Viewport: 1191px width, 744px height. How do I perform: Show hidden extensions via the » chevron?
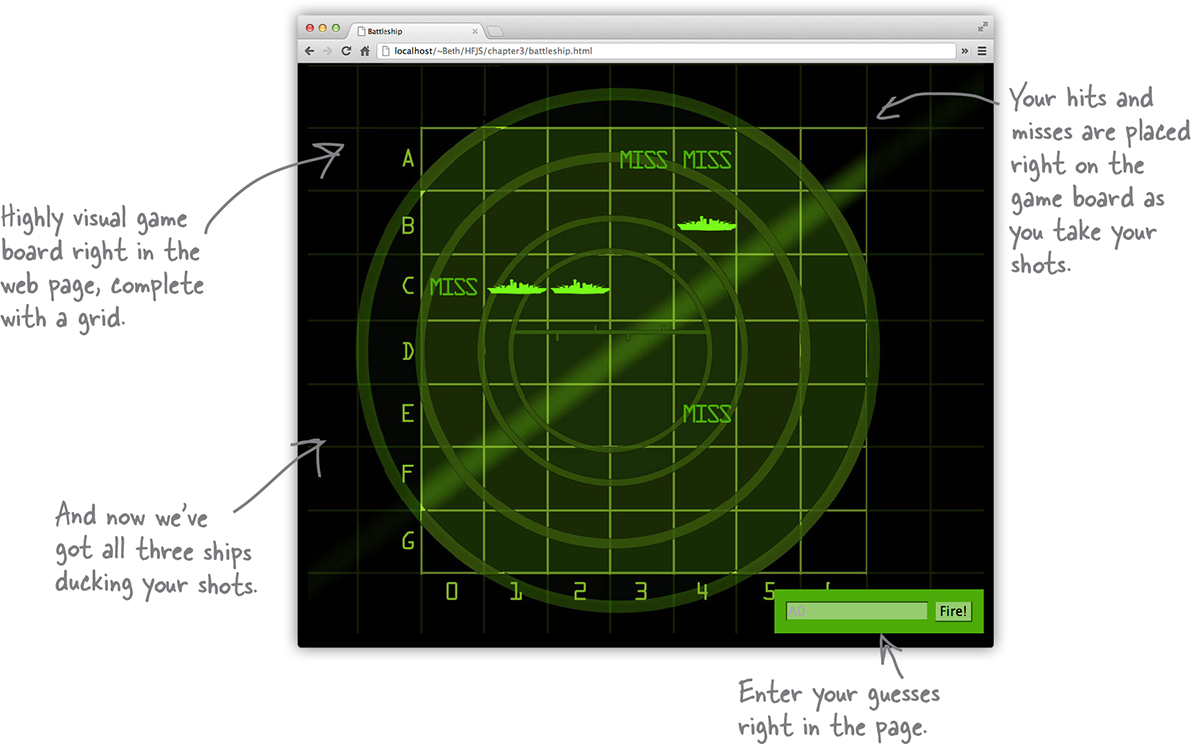click(965, 51)
